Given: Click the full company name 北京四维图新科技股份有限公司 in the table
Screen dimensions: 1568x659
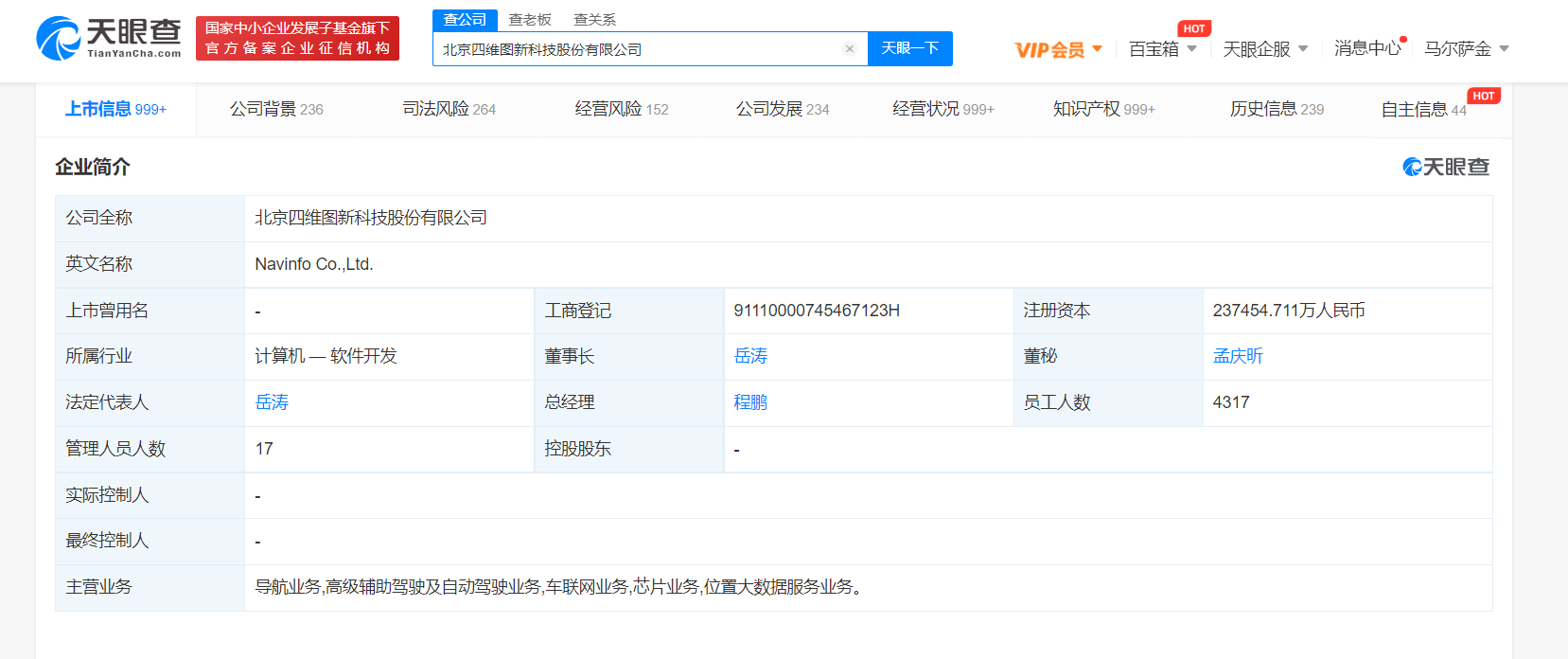Looking at the screenshot, I should pyautogui.click(x=371, y=218).
